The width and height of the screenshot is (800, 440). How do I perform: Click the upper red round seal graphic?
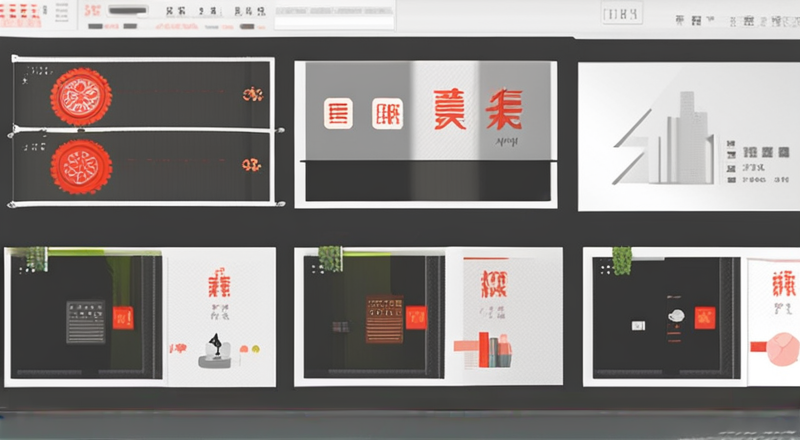81,96
